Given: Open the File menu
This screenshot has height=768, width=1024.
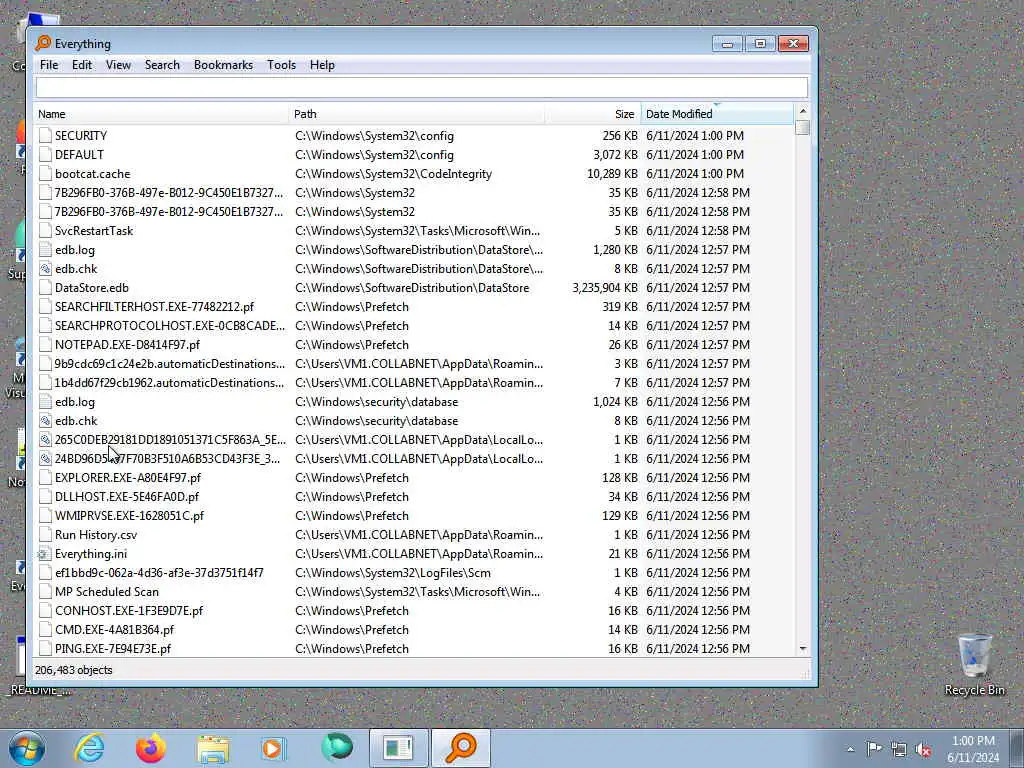Looking at the screenshot, I should coord(49,65).
